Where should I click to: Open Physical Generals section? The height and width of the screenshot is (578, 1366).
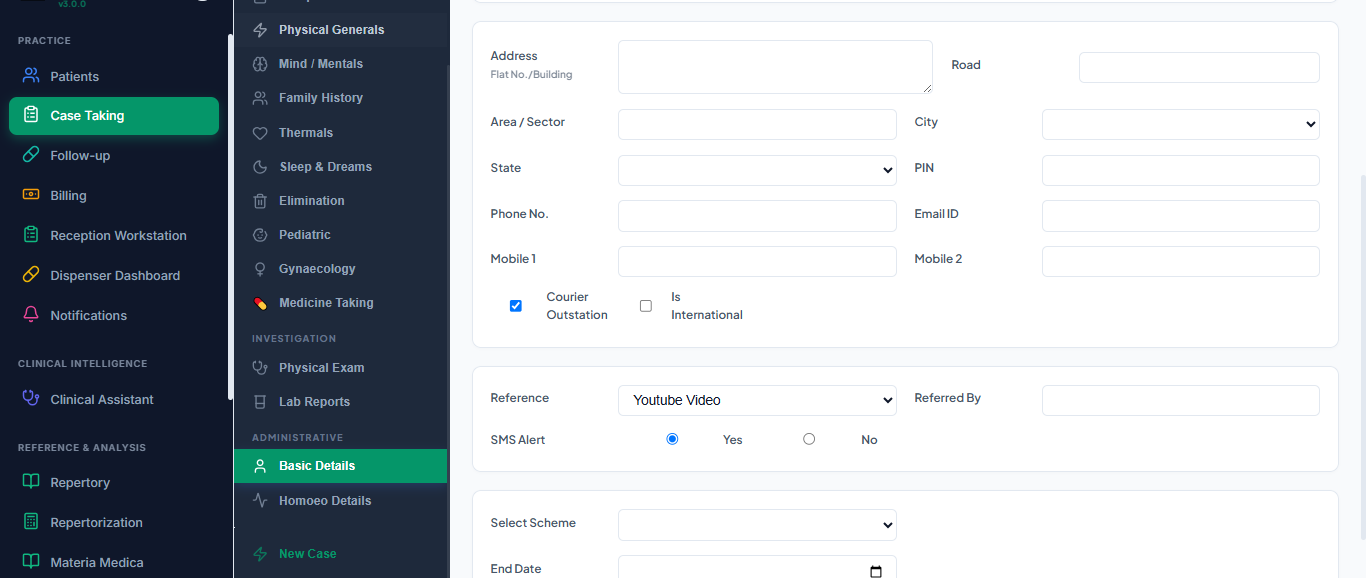click(x=340, y=30)
